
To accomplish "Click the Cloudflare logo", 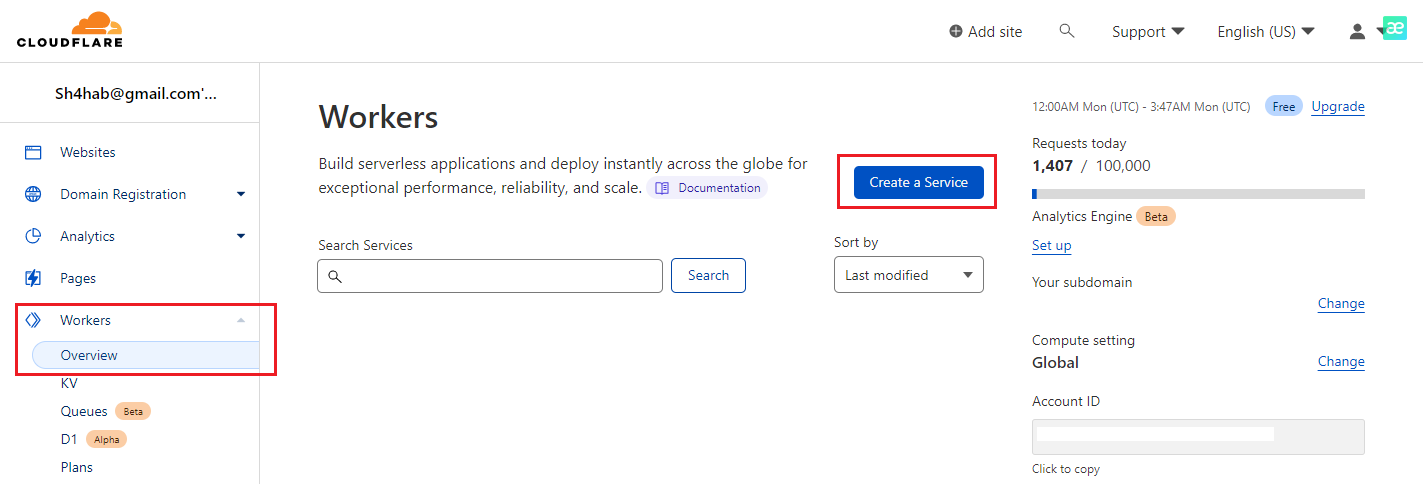I will point(70,30).
